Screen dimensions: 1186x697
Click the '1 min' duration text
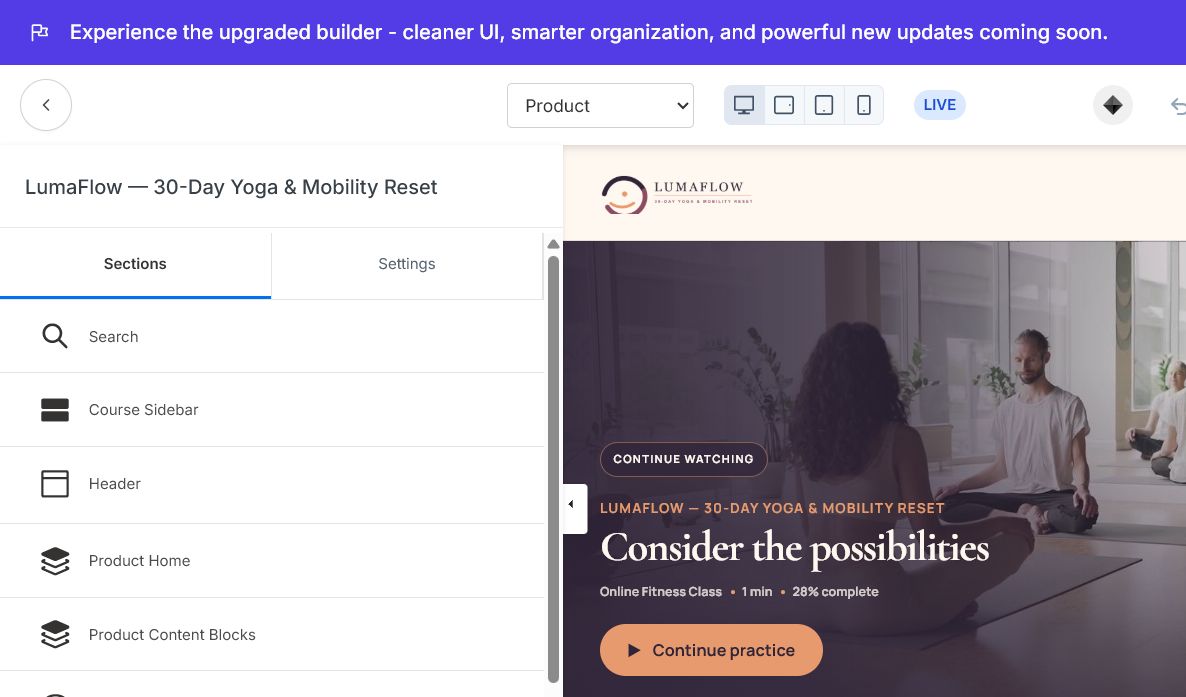[x=756, y=592]
